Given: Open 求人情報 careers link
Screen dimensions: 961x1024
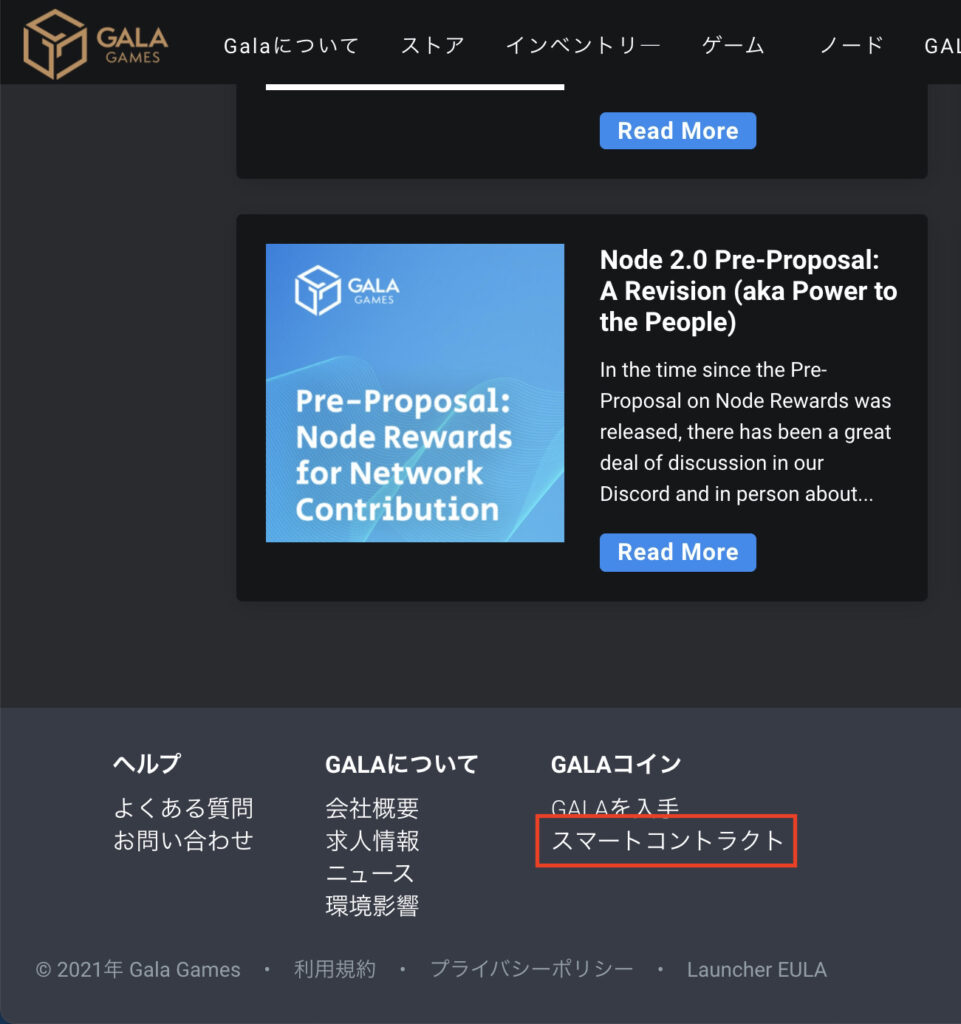Looking at the screenshot, I should 372,840.
